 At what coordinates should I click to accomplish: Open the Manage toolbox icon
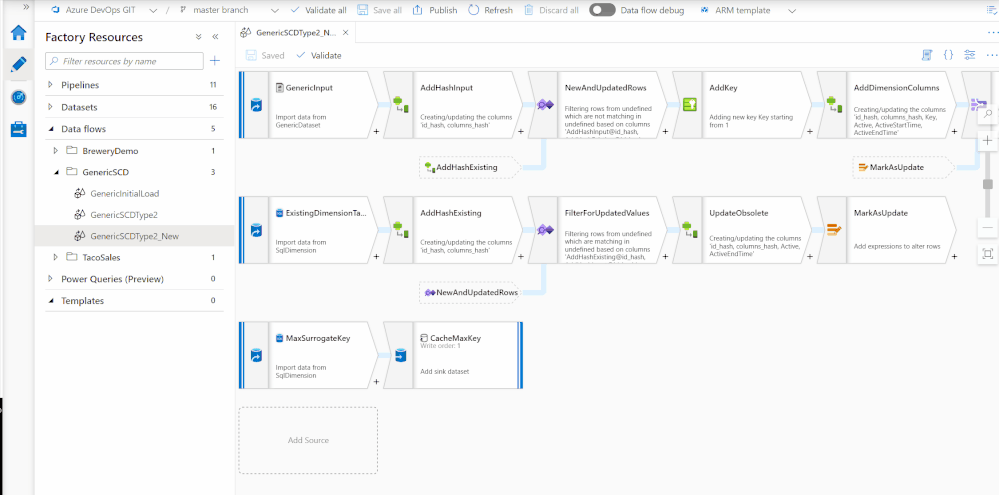[x=18, y=129]
